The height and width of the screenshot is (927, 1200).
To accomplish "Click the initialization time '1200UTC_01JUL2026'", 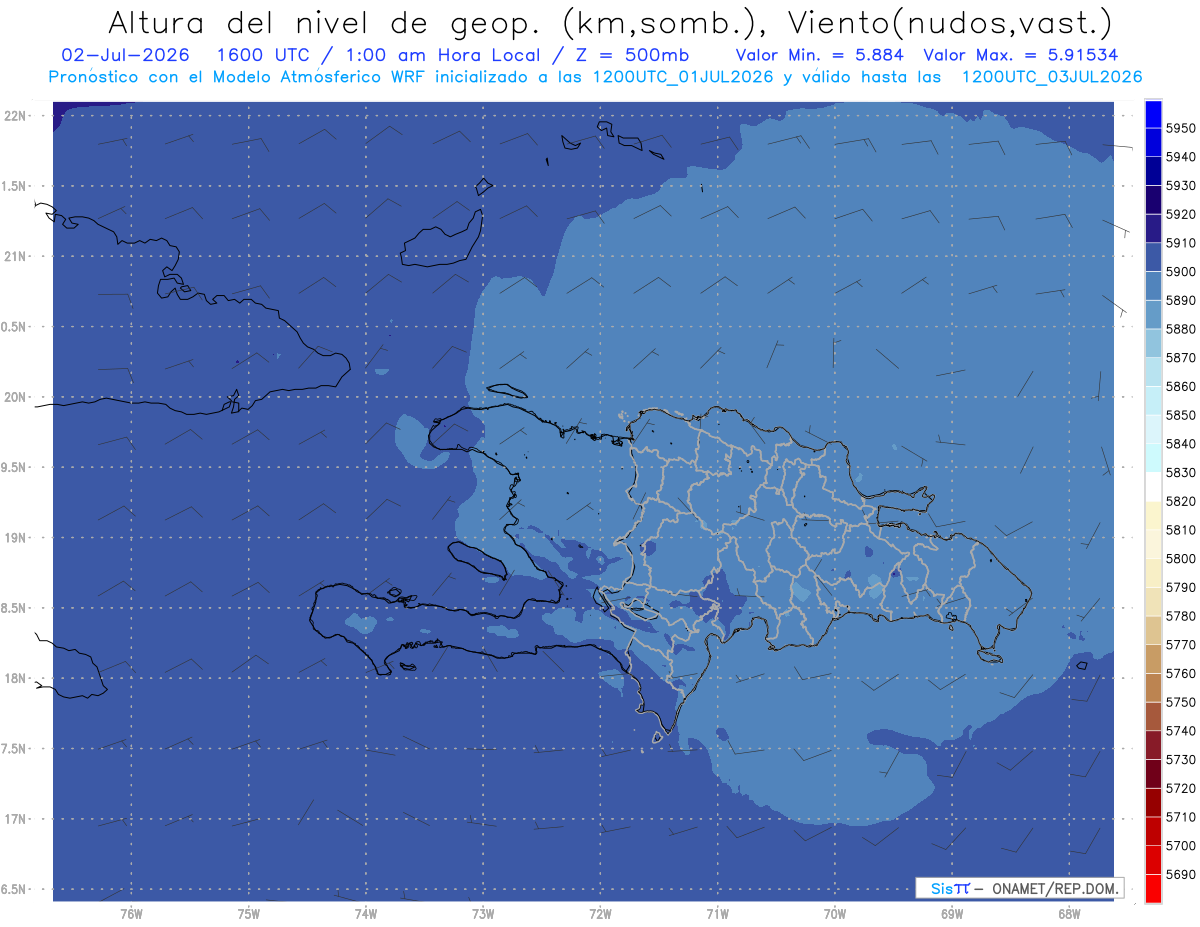I will point(683,77).
